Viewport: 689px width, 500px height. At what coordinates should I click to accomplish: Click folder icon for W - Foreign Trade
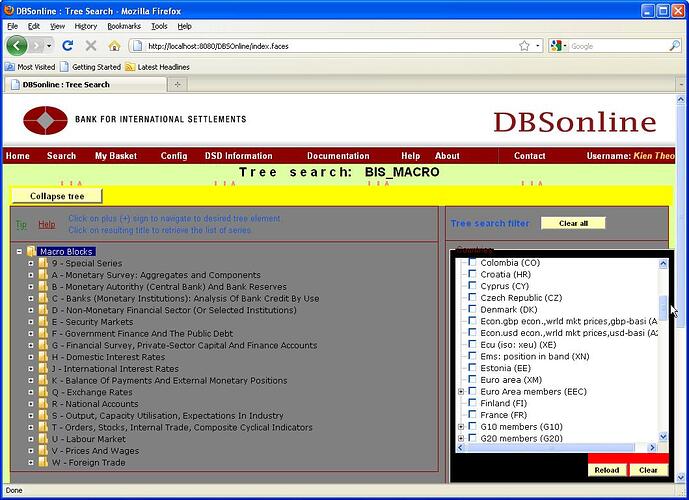43,462
